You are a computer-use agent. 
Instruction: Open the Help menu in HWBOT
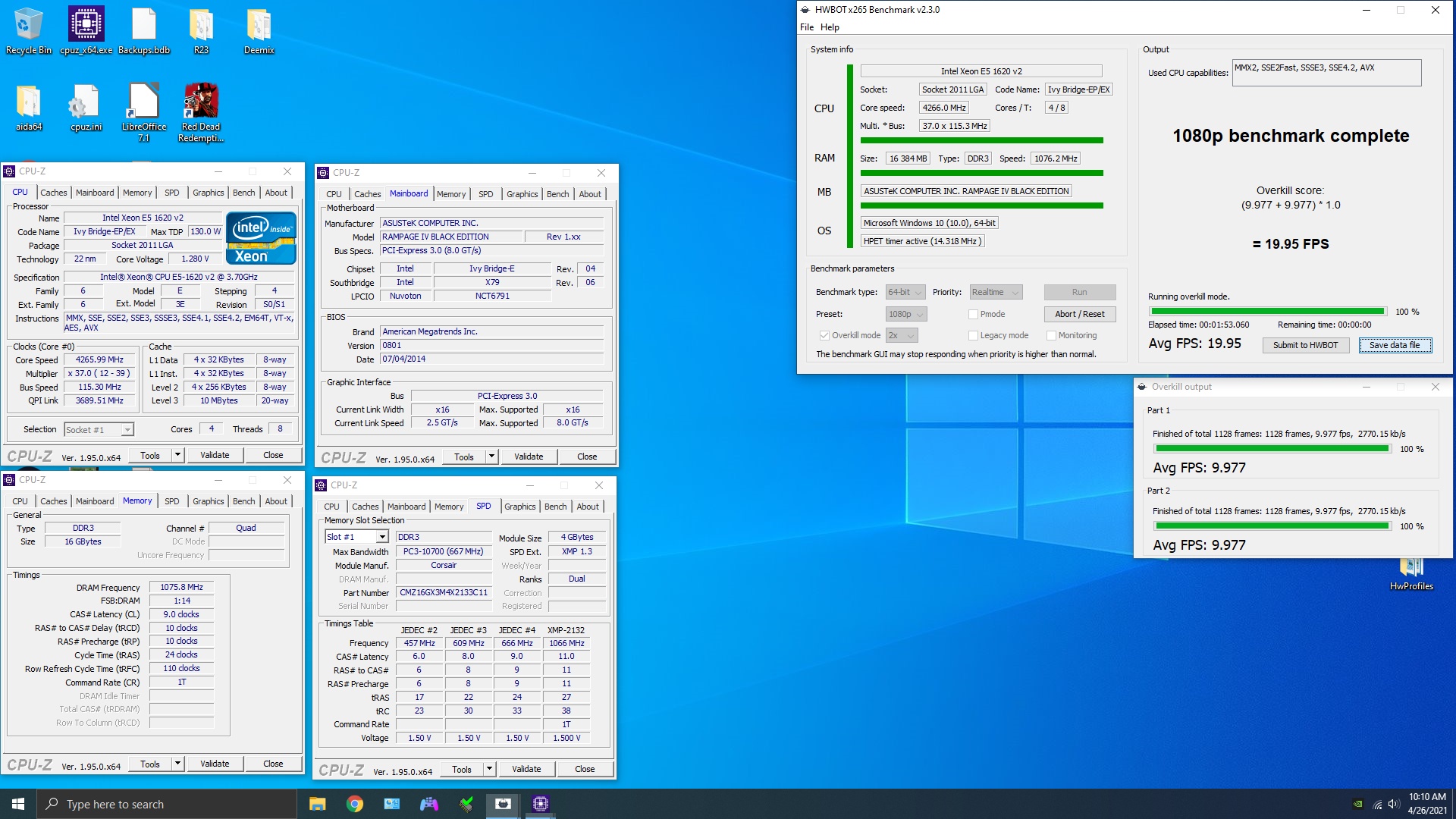(830, 27)
